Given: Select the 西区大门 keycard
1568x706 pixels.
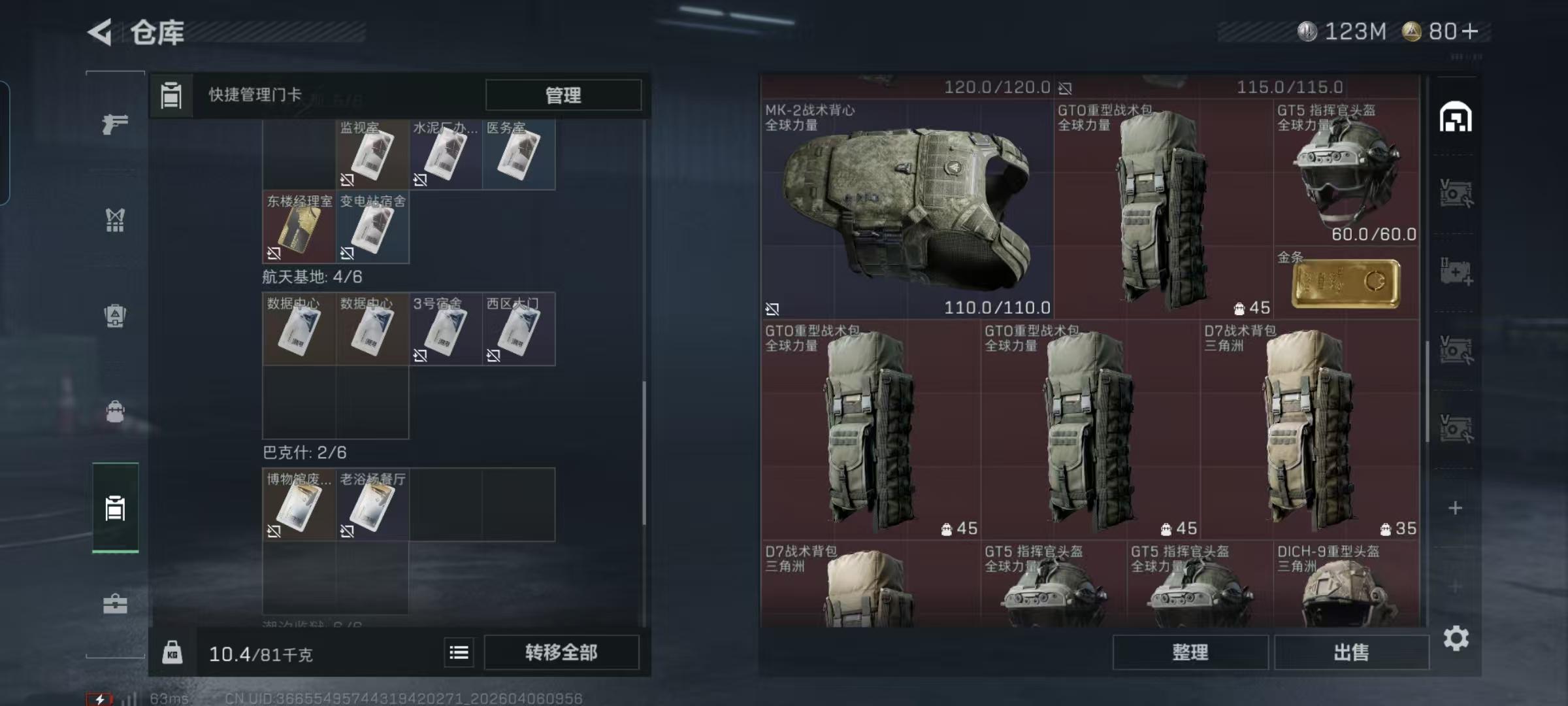Looking at the screenshot, I should pyautogui.click(x=519, y=329).
